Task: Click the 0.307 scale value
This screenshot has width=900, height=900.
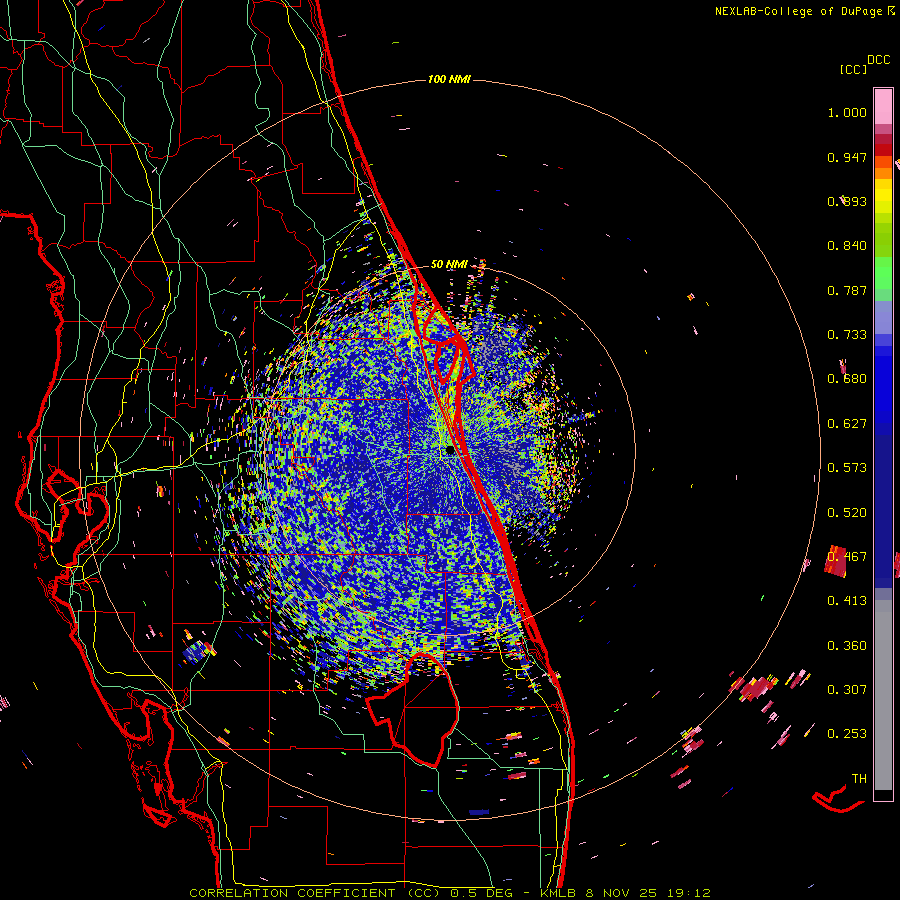Action: click(847, 690)
